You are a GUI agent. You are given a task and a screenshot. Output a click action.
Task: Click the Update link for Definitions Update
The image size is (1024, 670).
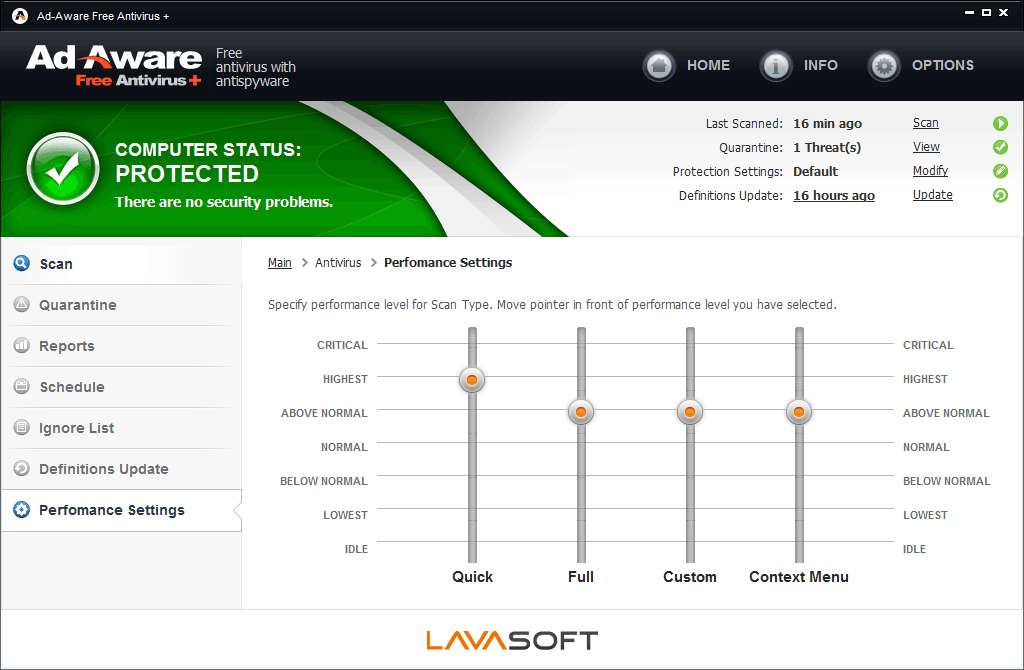933,195
